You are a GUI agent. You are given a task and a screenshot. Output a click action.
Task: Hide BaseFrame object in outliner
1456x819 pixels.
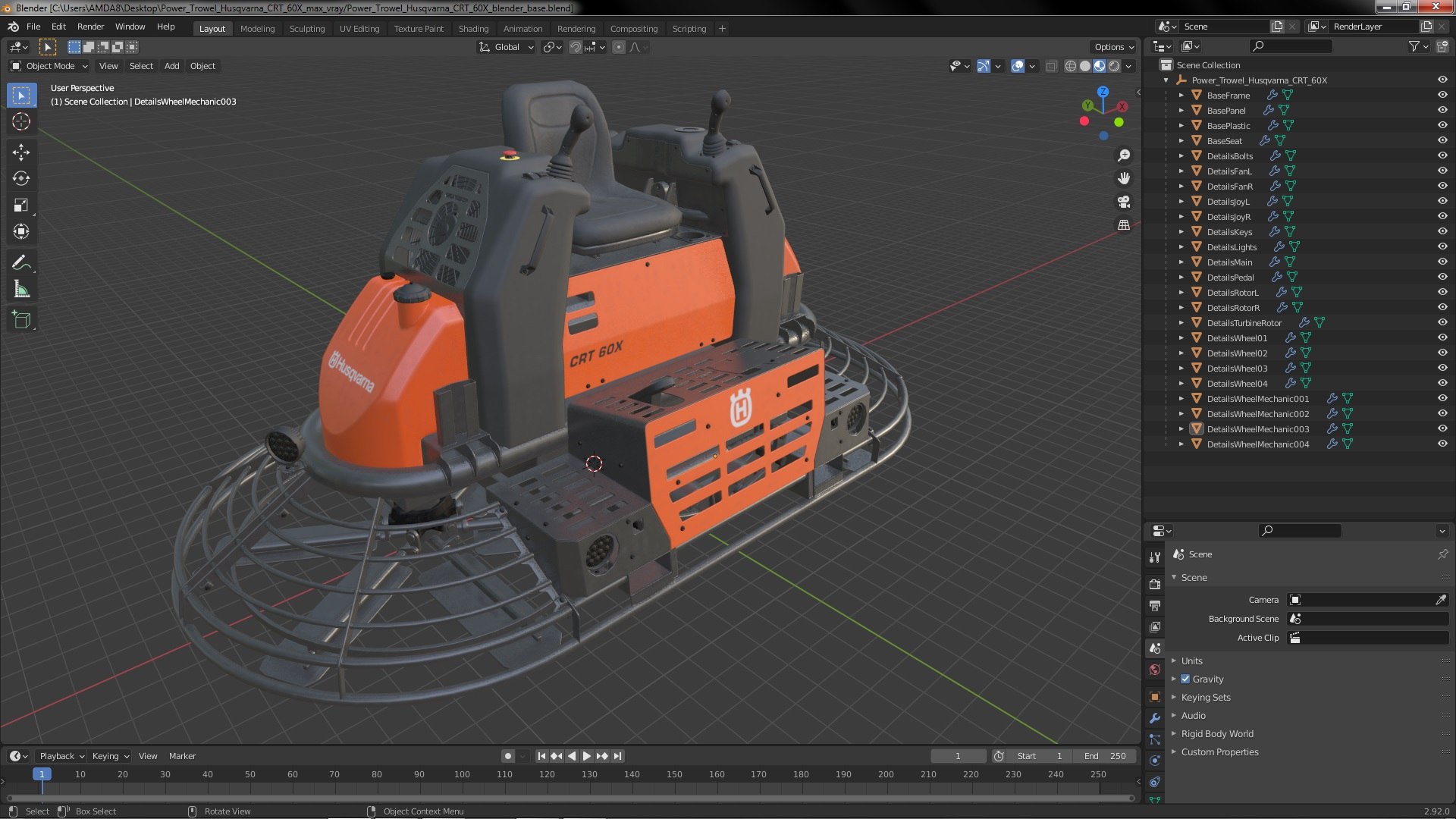point(1442,95)
